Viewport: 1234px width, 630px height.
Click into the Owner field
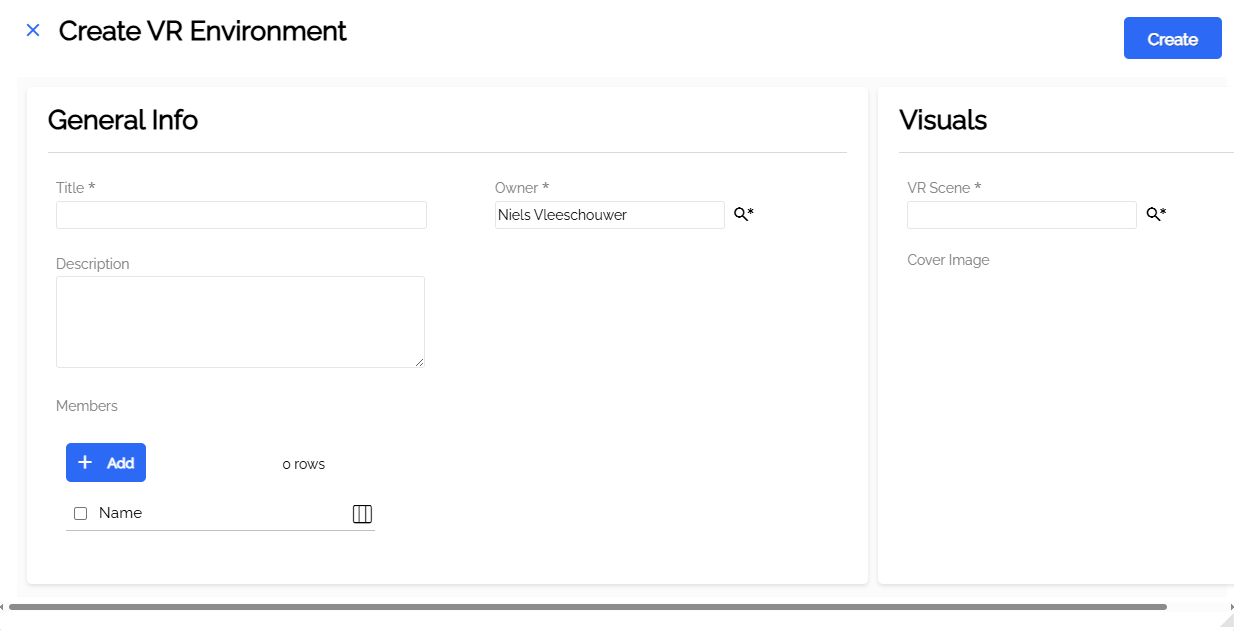pyautogui.click(x=609, y=215)
